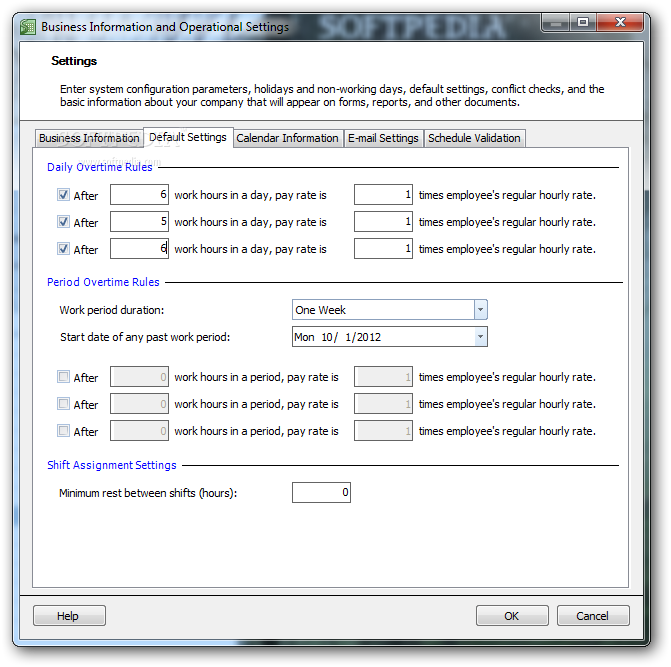The width and height of the screenshot is (671, 667).
Task: Click second daily pay rate multiplier field
Action: click(x=383, y=222)
